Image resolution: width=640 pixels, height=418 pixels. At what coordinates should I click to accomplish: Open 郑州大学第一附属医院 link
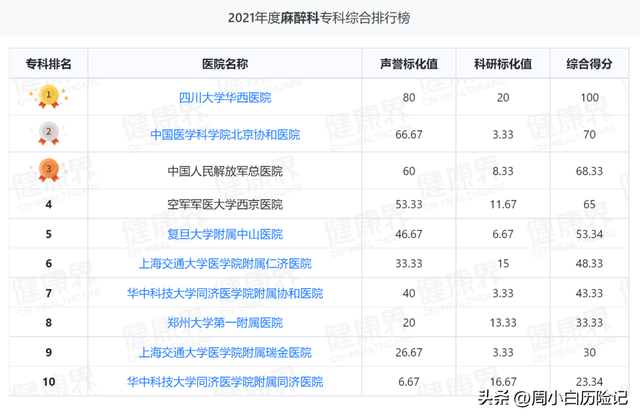tap(225, 322)
